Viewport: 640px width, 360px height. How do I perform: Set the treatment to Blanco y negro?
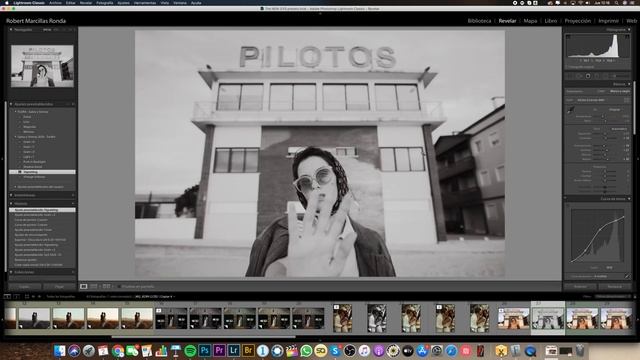[620, 91]
